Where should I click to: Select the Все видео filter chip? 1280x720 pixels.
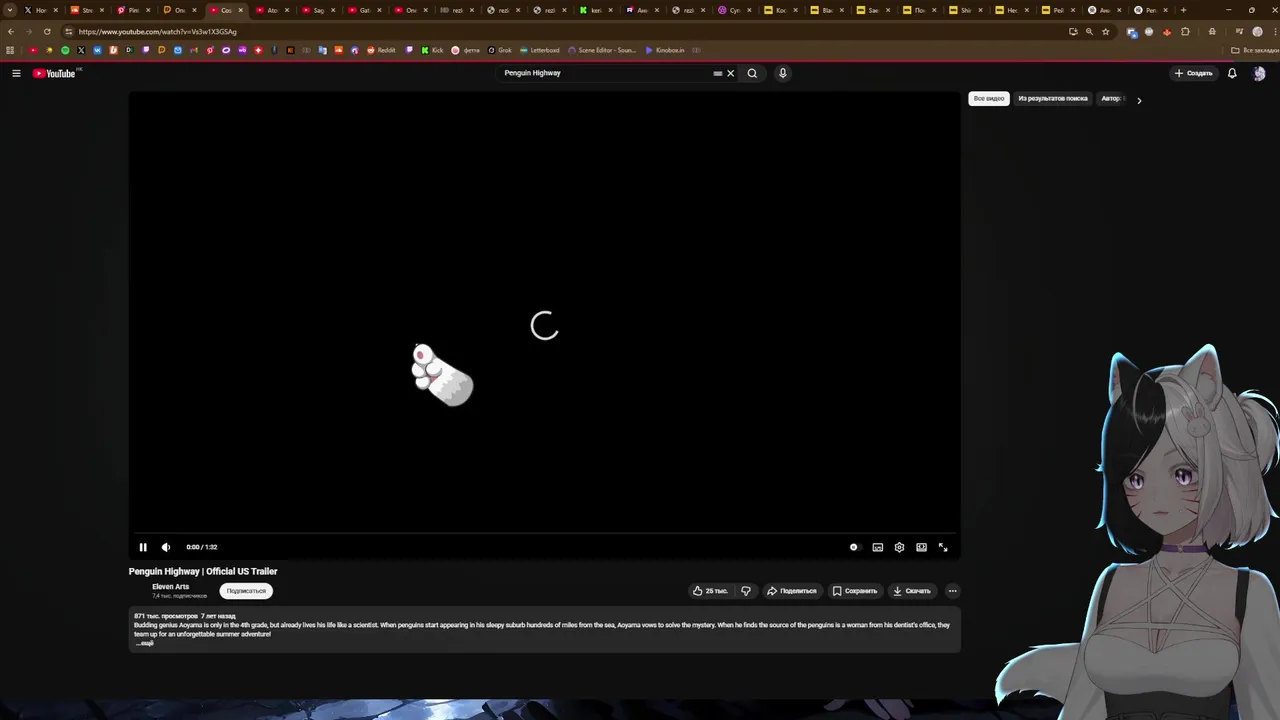pos(989,99)
